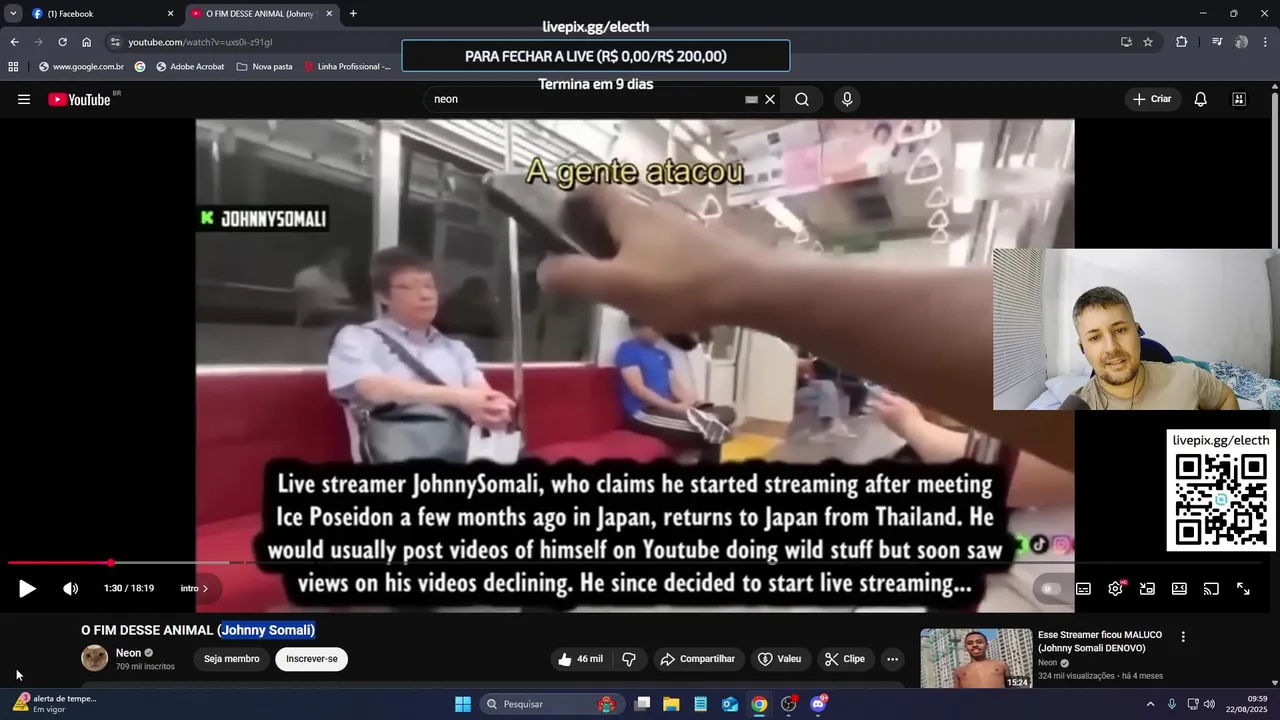Screen dimensions: 1280x720
Task: Toggle the autoplay switch
Action: pos(1049,589)
